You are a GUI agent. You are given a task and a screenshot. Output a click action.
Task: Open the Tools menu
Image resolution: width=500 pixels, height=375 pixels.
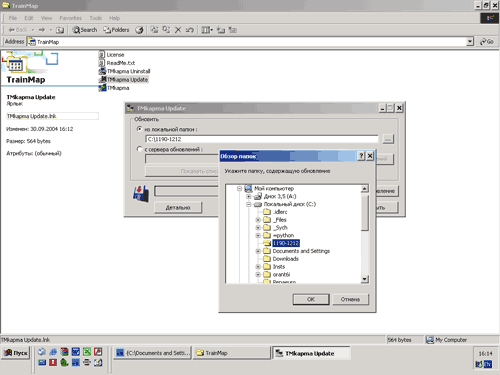pyautogui.click(x=95, y=18)
